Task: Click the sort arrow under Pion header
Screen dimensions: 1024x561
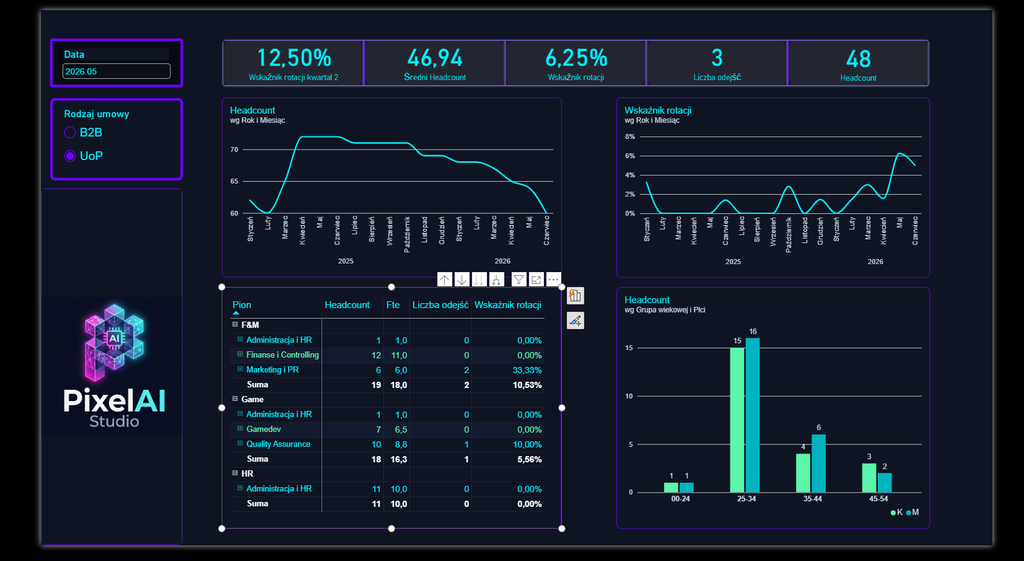Action: click(236, 313)
